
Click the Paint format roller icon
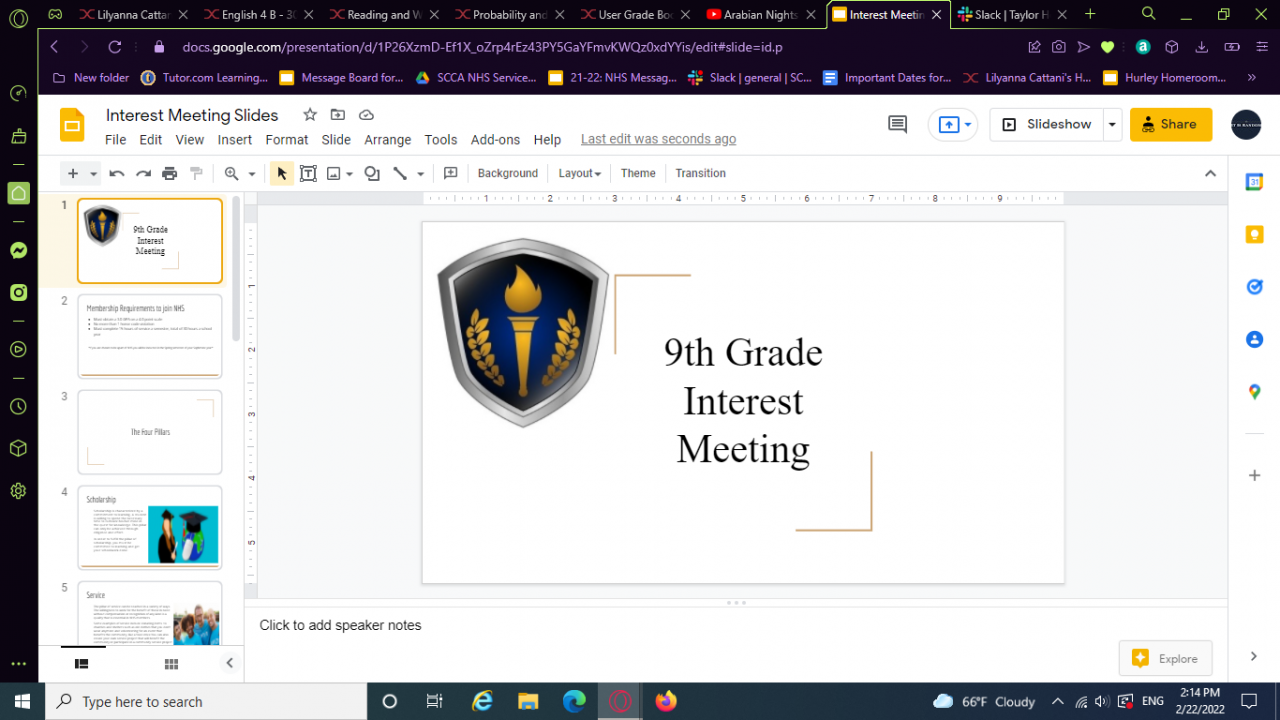coord(196,173)
